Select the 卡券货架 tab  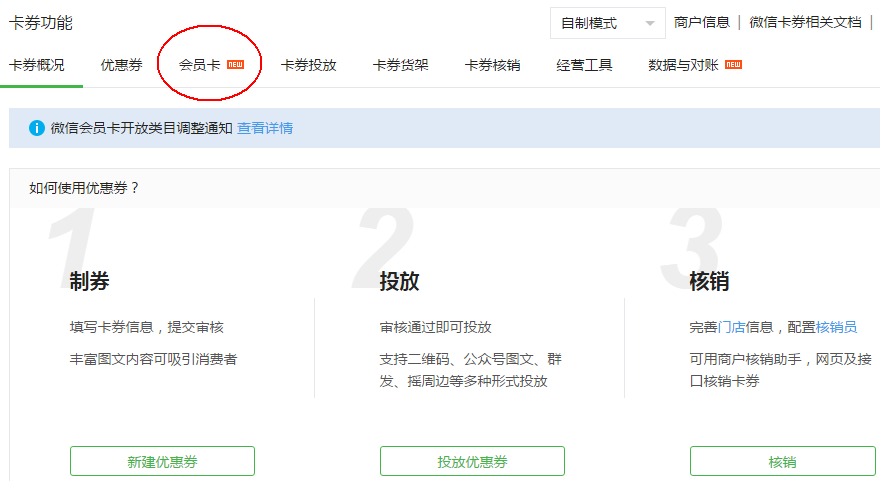(400, 65)
